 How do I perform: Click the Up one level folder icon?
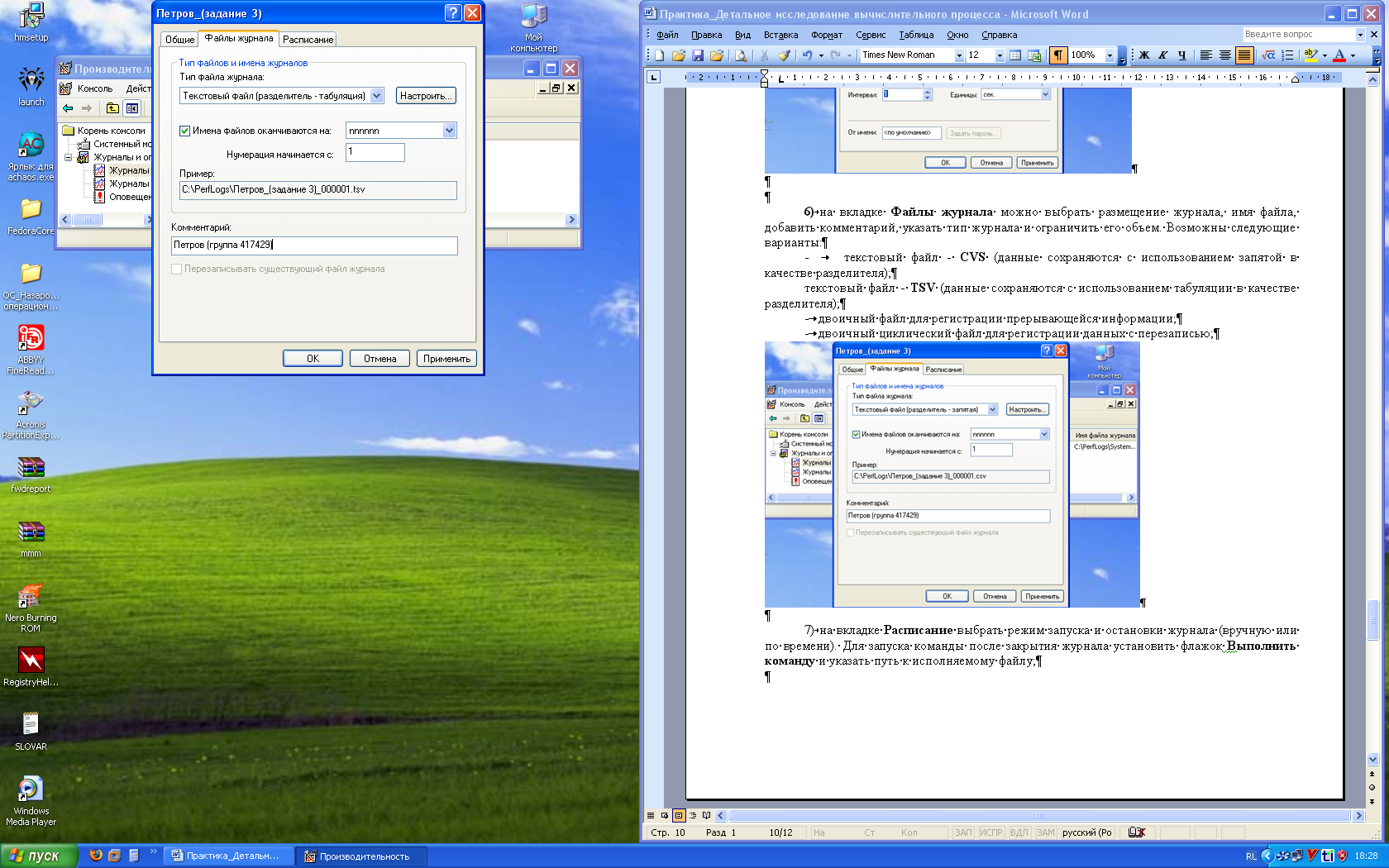112,108
